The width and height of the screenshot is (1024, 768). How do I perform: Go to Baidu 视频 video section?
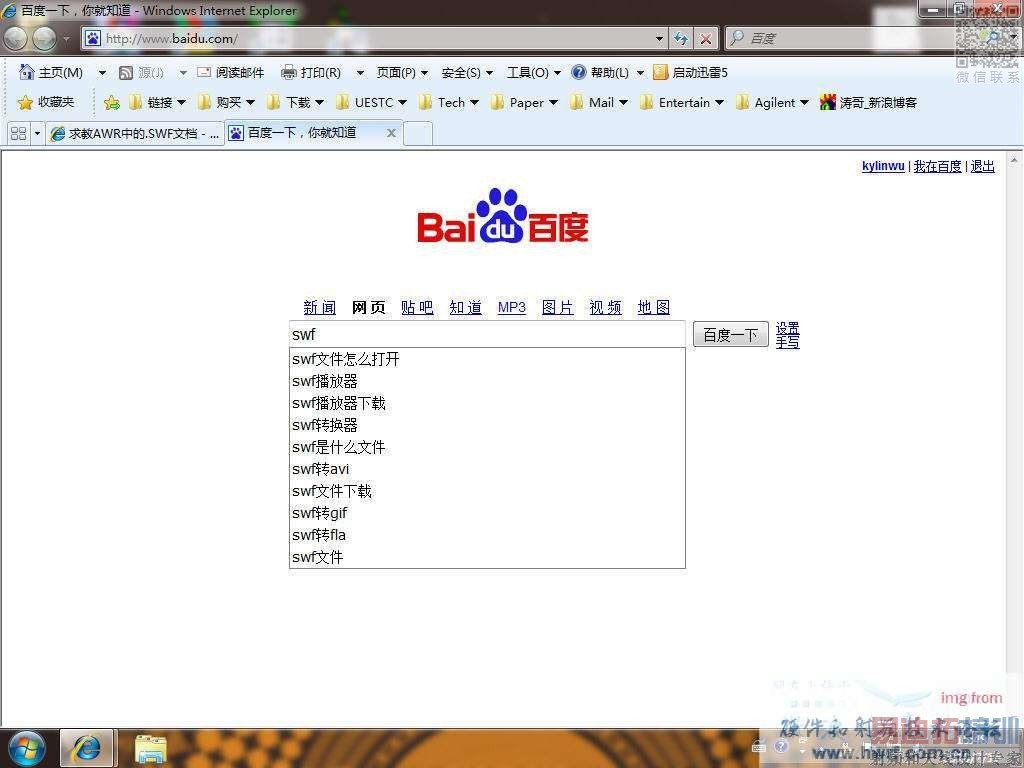tap(605, 307)
